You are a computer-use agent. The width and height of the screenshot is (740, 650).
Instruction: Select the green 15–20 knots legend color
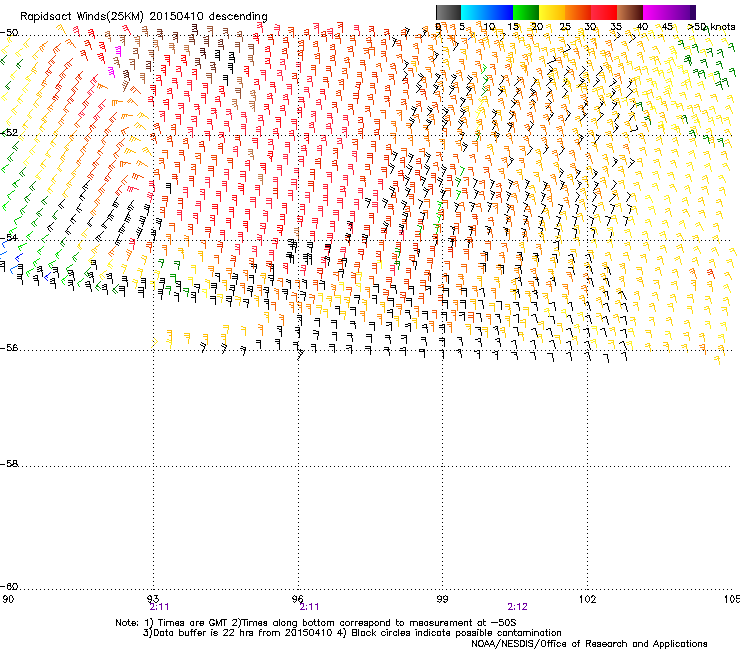(526, 12)
